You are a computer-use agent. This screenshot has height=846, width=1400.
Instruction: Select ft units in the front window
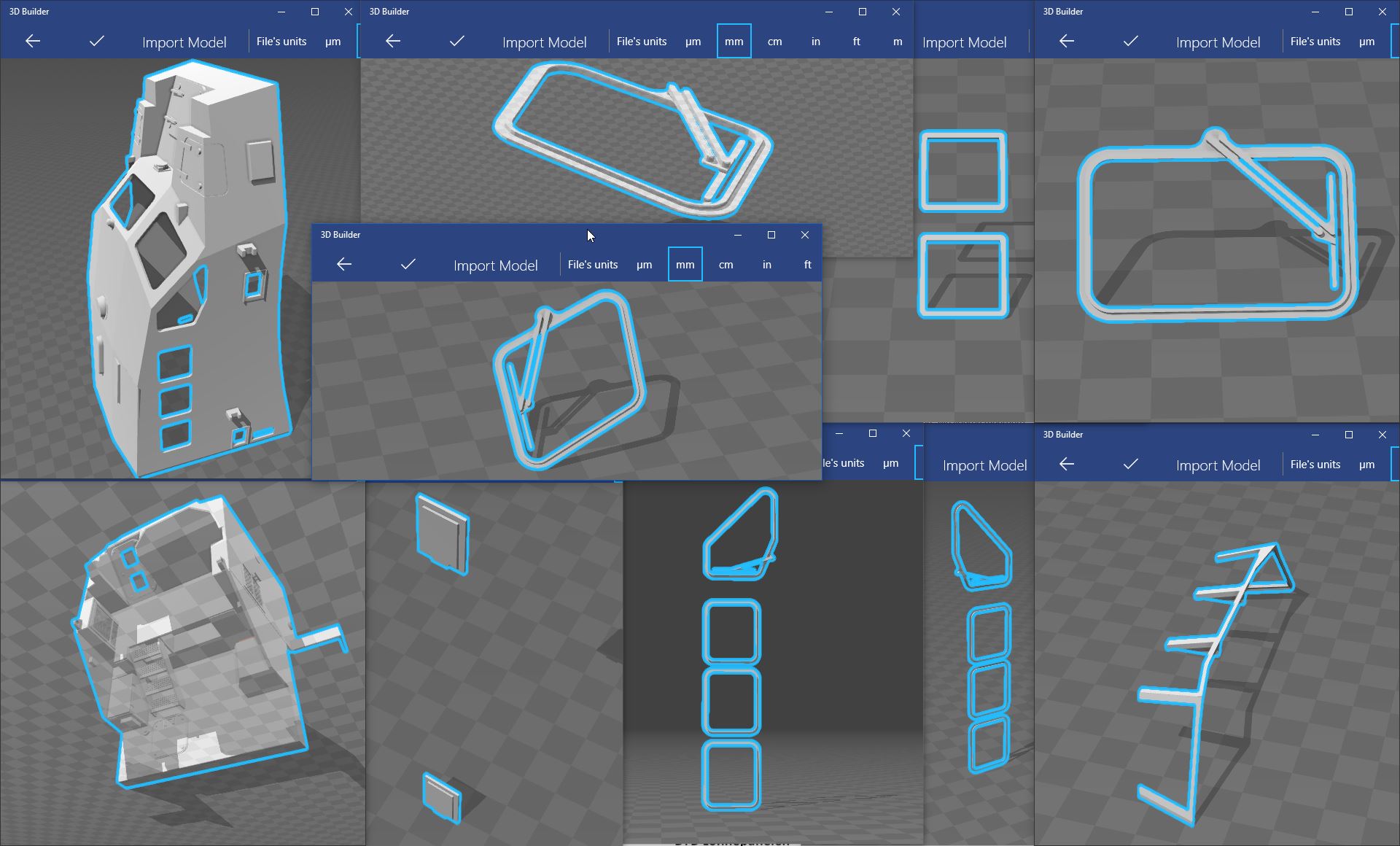(x=808, y=265)
